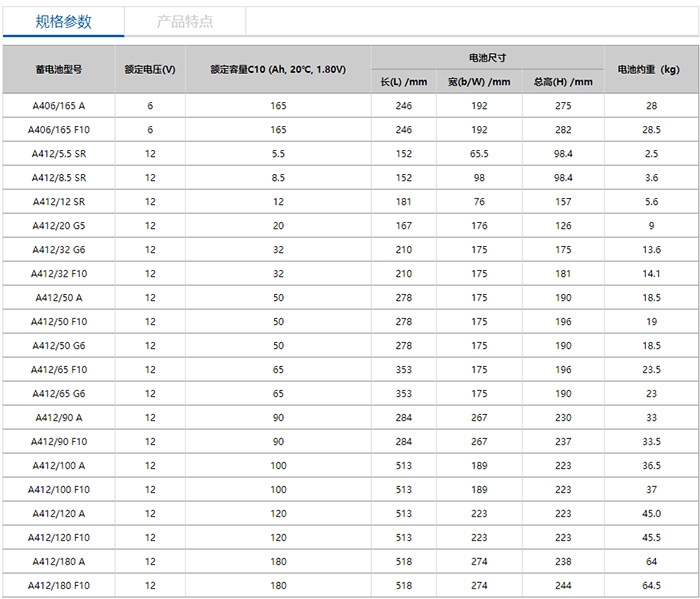
Task: Switch to the 规格参数 tab
Action: (x=62, y=21)
